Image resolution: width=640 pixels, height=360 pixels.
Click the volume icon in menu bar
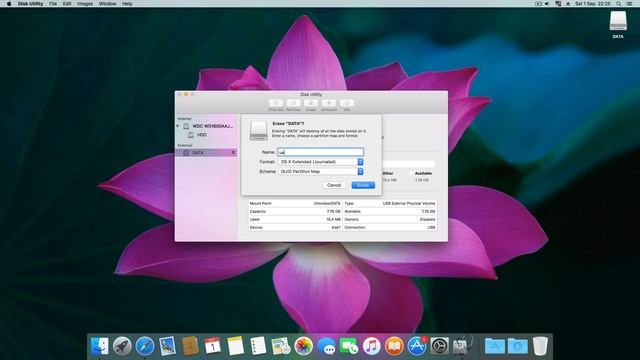[x=547, y=4]
